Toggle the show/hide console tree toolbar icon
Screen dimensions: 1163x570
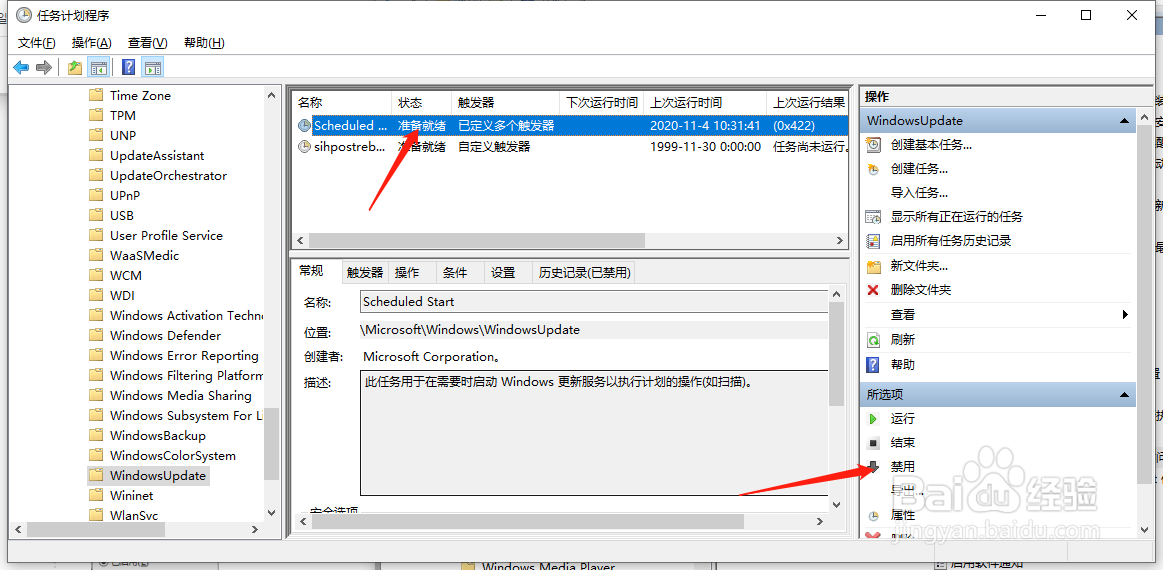tap(98, 68)
